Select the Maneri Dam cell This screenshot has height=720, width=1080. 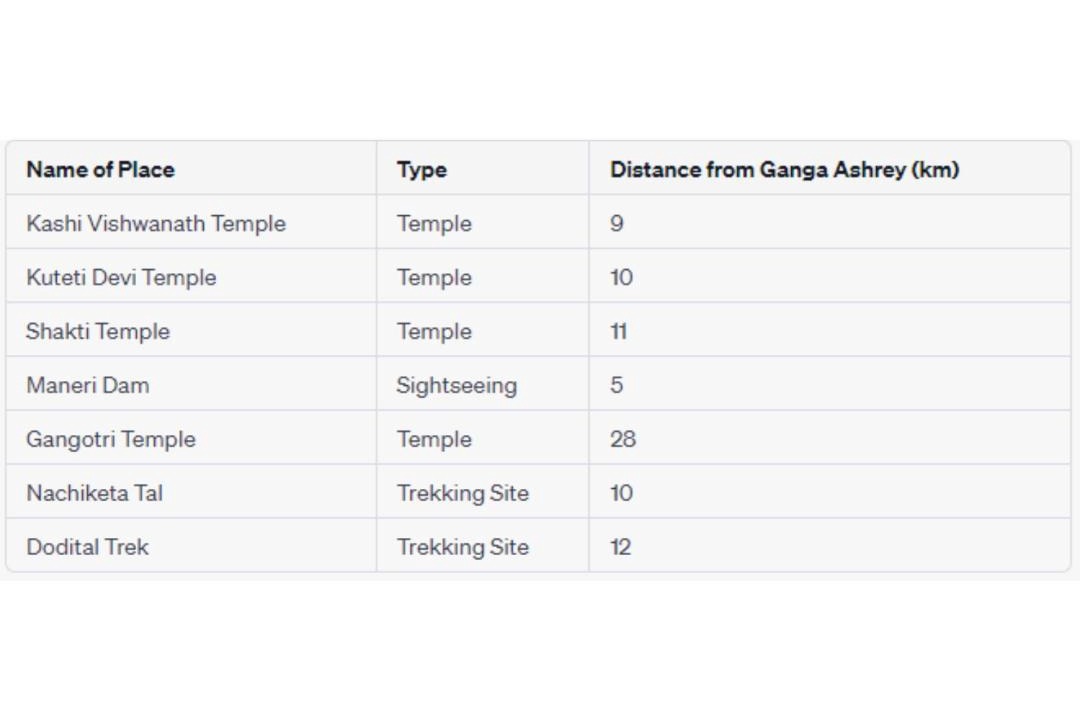click(88, 386)
